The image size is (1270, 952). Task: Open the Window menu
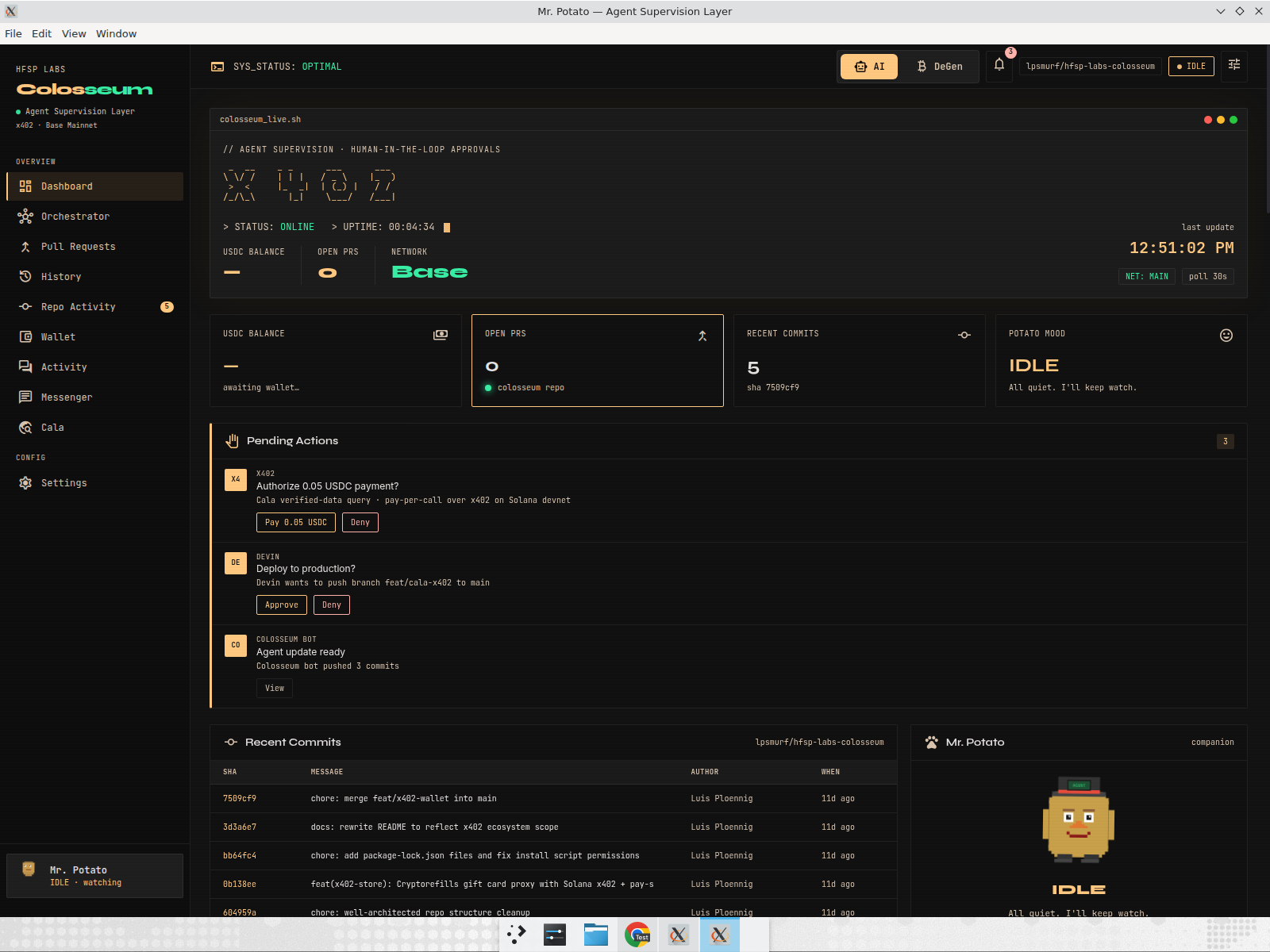(x=116, y=33)
